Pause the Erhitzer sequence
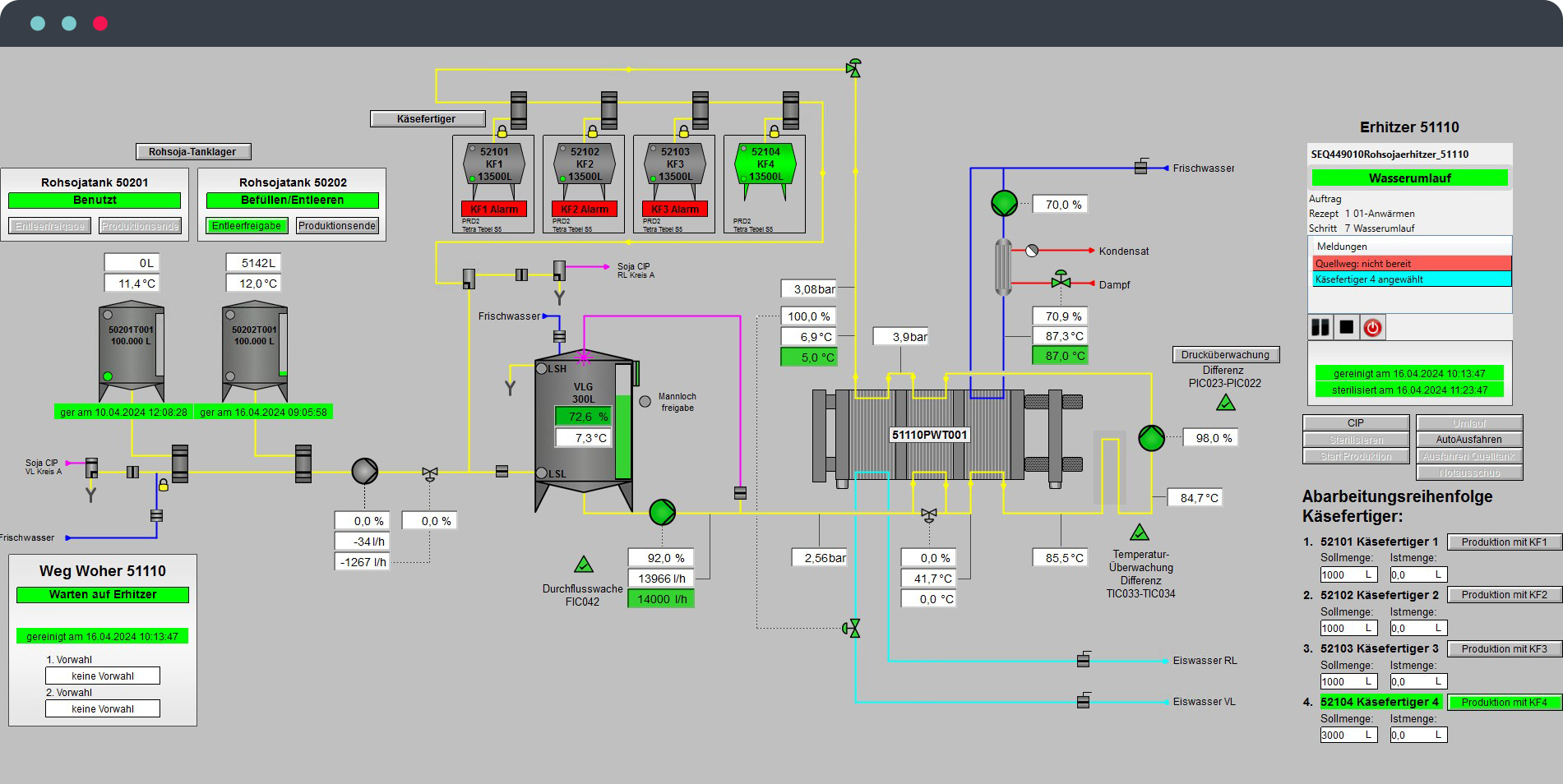 [x=1320, y=328]
